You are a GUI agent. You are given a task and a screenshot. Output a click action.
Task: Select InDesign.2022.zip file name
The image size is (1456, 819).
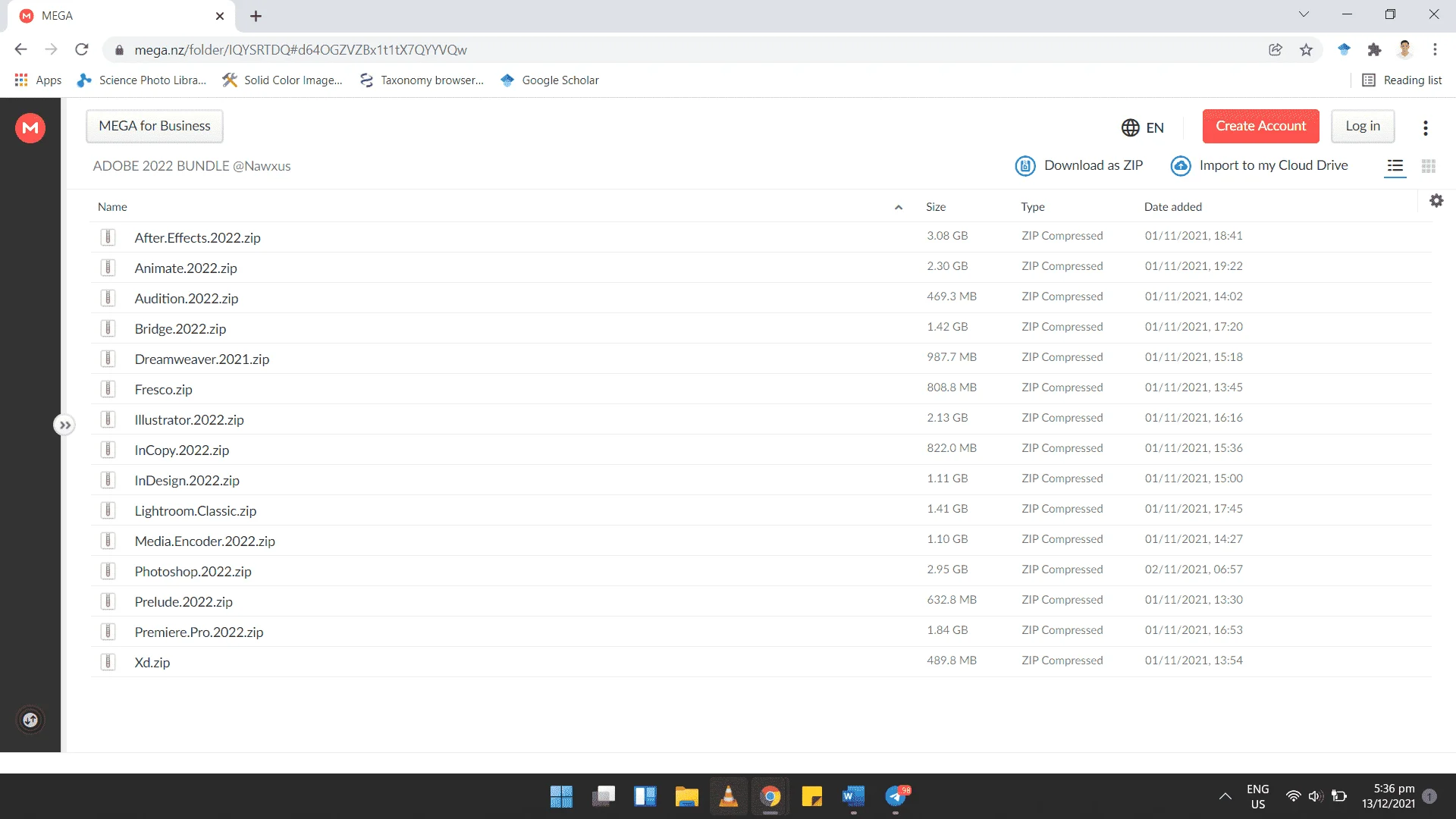pyautogui.click(x=187, y=481)
